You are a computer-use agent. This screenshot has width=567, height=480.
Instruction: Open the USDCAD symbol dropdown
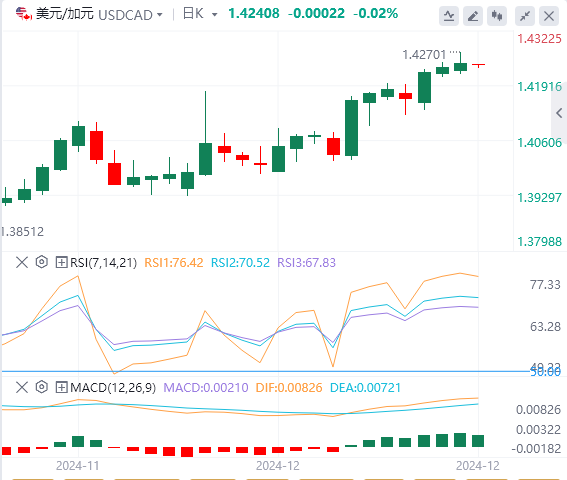[x=130, y=15]
